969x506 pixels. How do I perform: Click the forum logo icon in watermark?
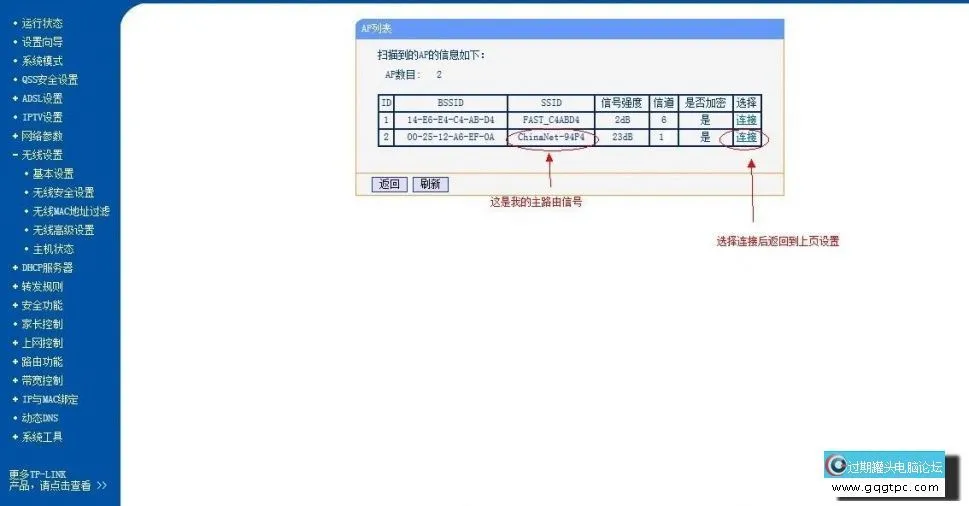[836, 465]
